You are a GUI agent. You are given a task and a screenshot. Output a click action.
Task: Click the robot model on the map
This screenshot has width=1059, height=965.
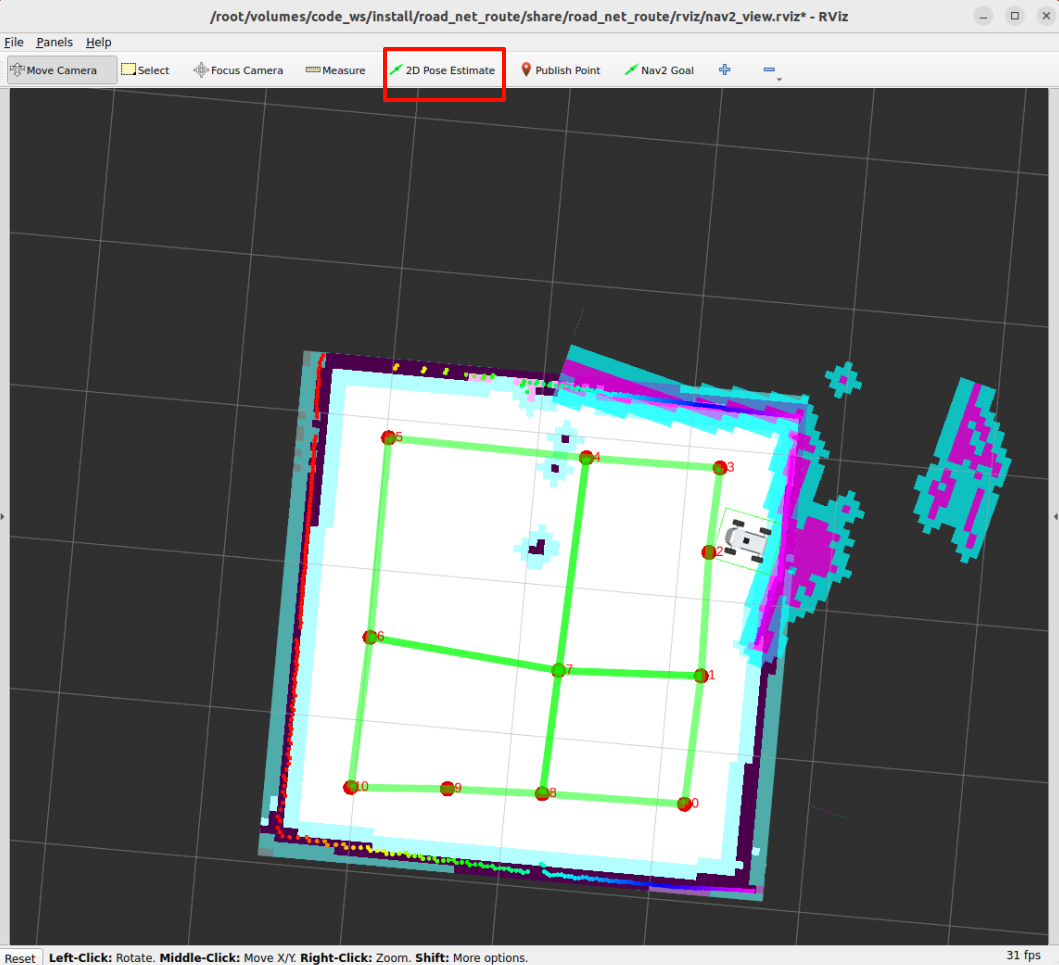747,540
